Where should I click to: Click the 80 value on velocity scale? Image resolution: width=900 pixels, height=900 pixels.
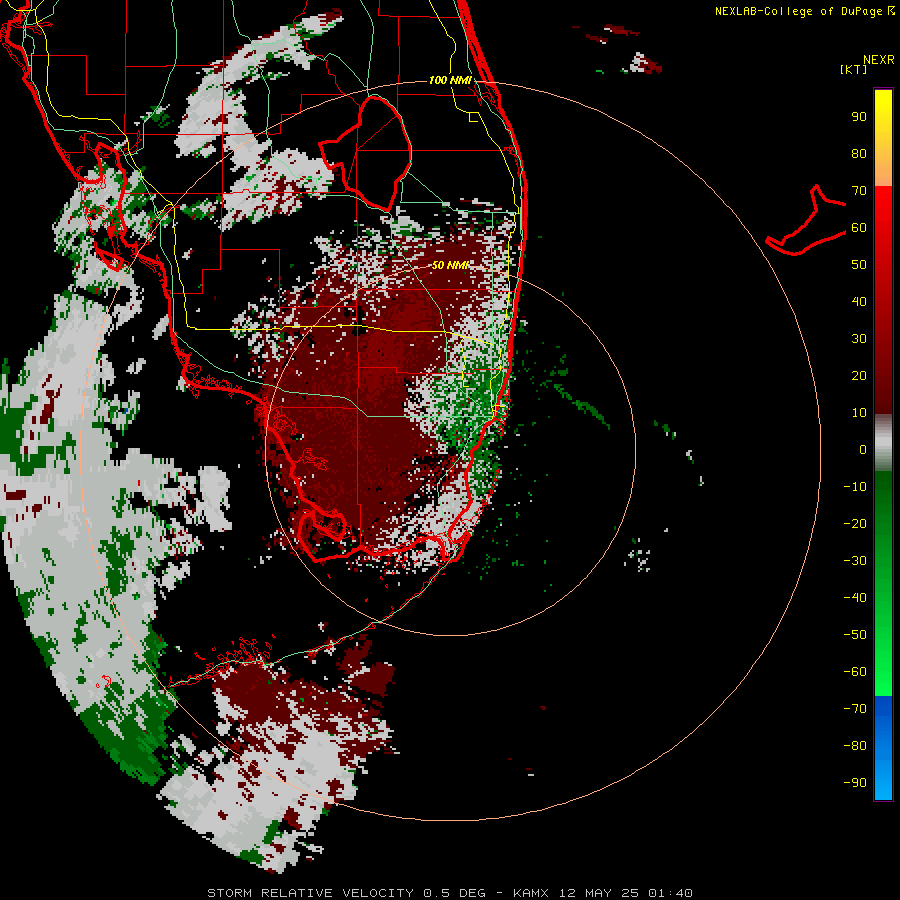859,153
